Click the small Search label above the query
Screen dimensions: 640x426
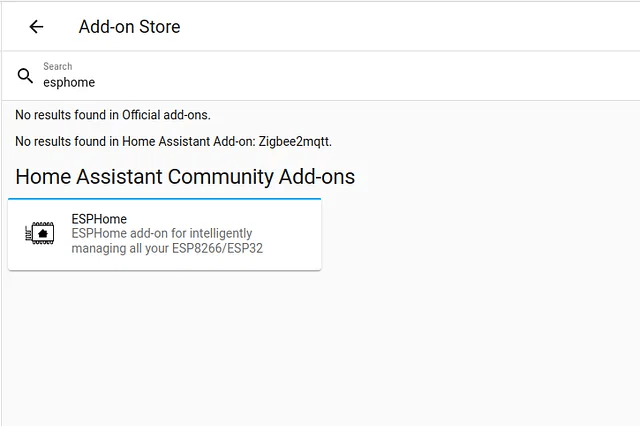58,67
